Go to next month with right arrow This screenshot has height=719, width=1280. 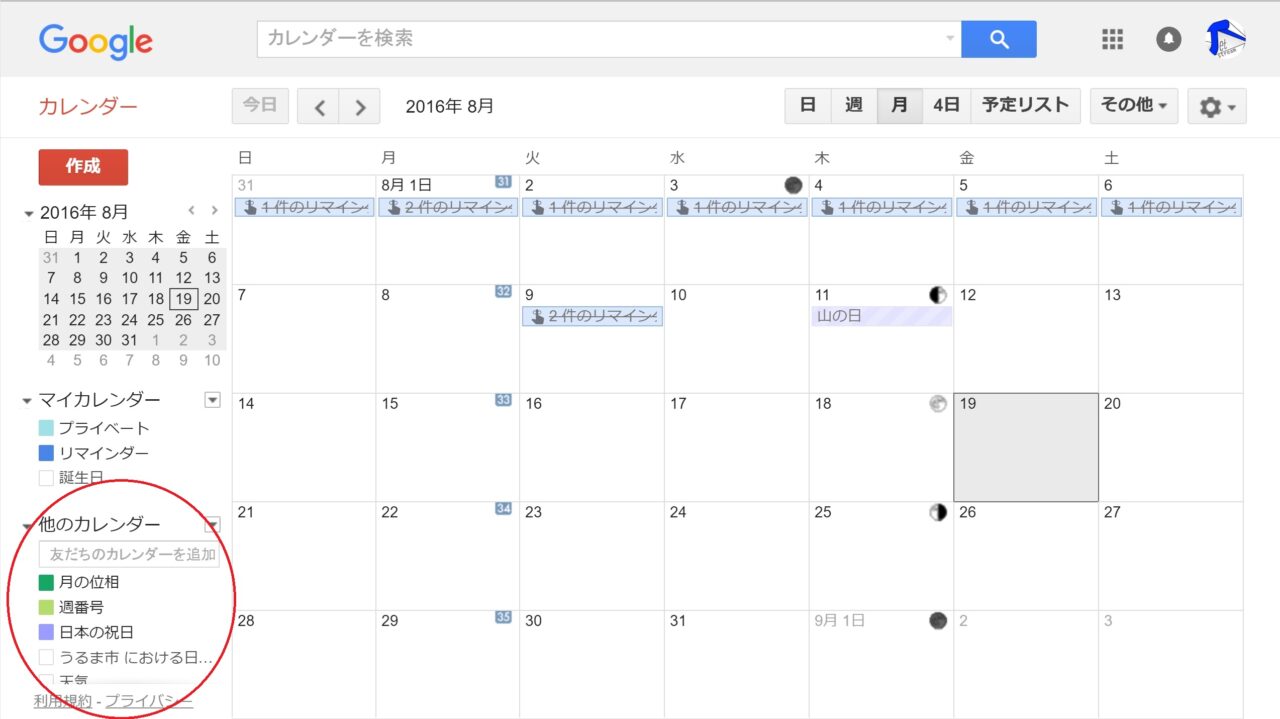coord(360,106)
